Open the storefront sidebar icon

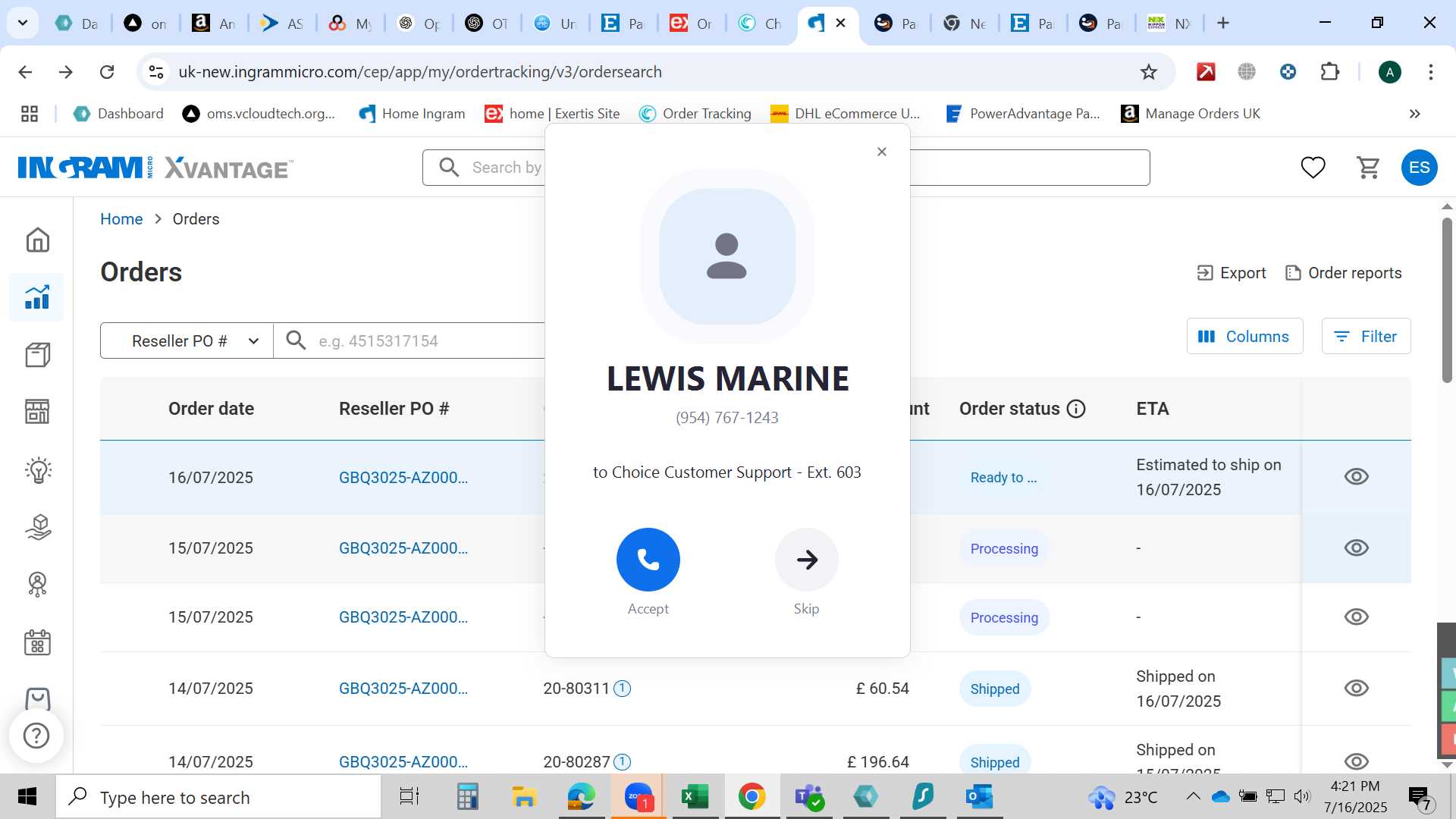pos(37,412)
